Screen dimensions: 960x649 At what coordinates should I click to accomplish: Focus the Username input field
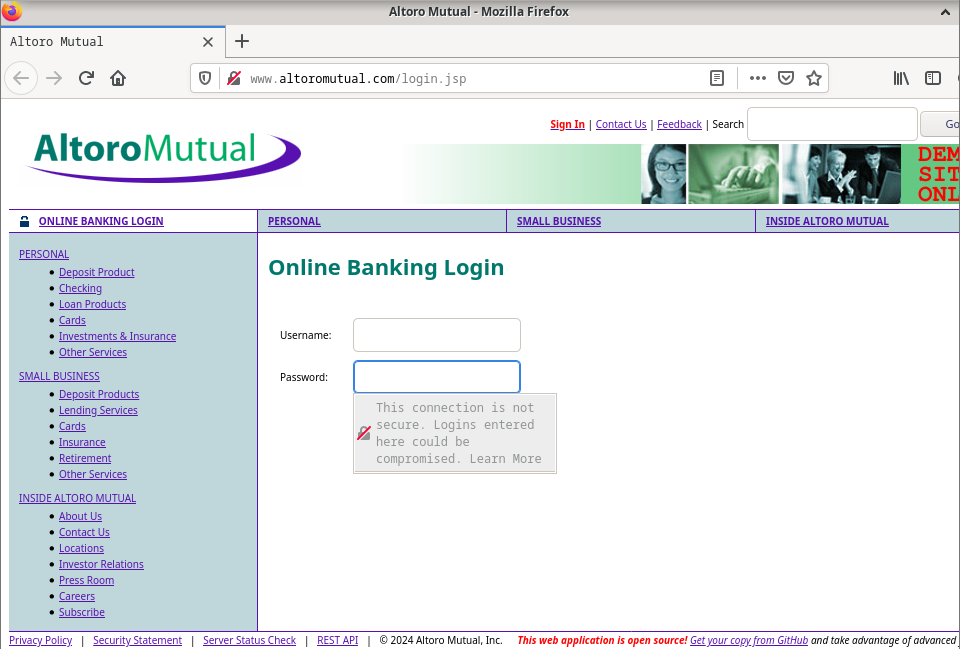tap(437, 335)
